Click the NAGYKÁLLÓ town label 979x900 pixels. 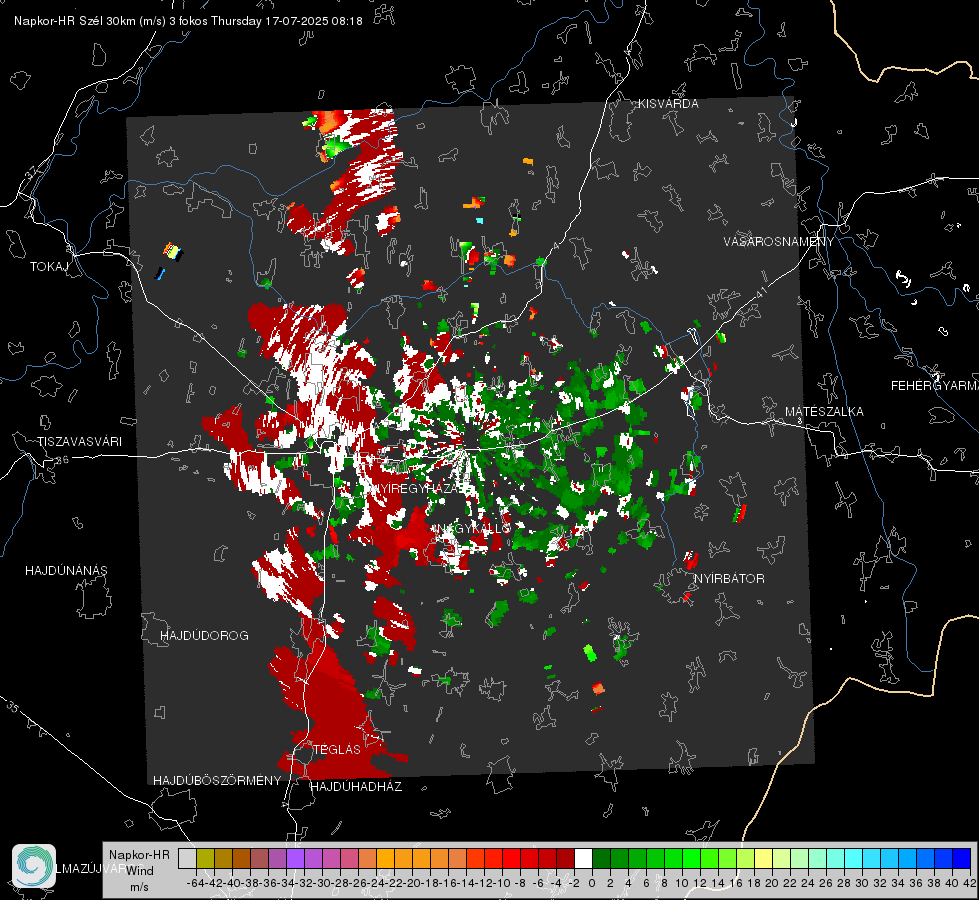tap(473, 528)
